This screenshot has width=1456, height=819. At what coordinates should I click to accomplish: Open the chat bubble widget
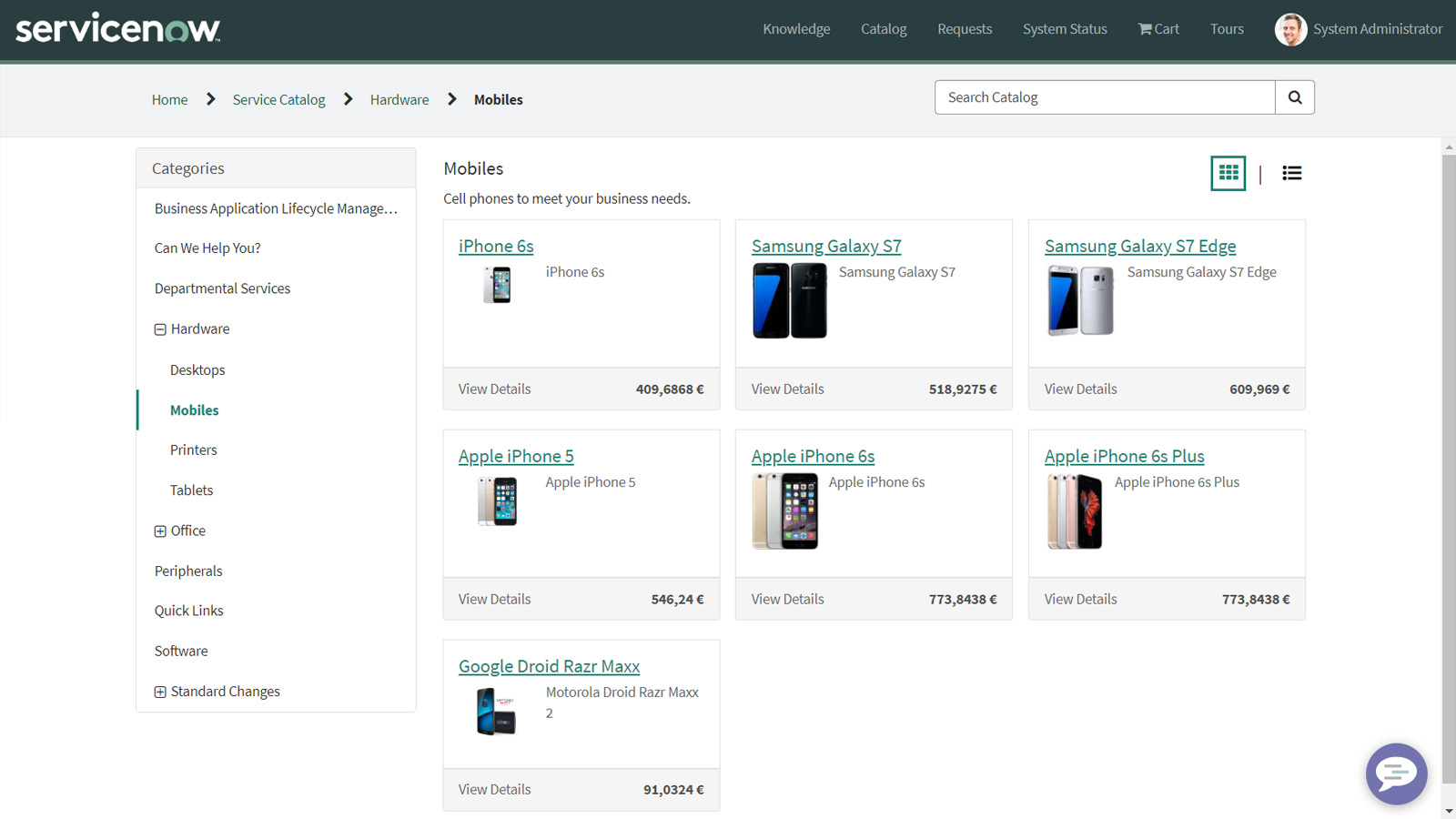pyautogui.click(x=1396, y=773)
